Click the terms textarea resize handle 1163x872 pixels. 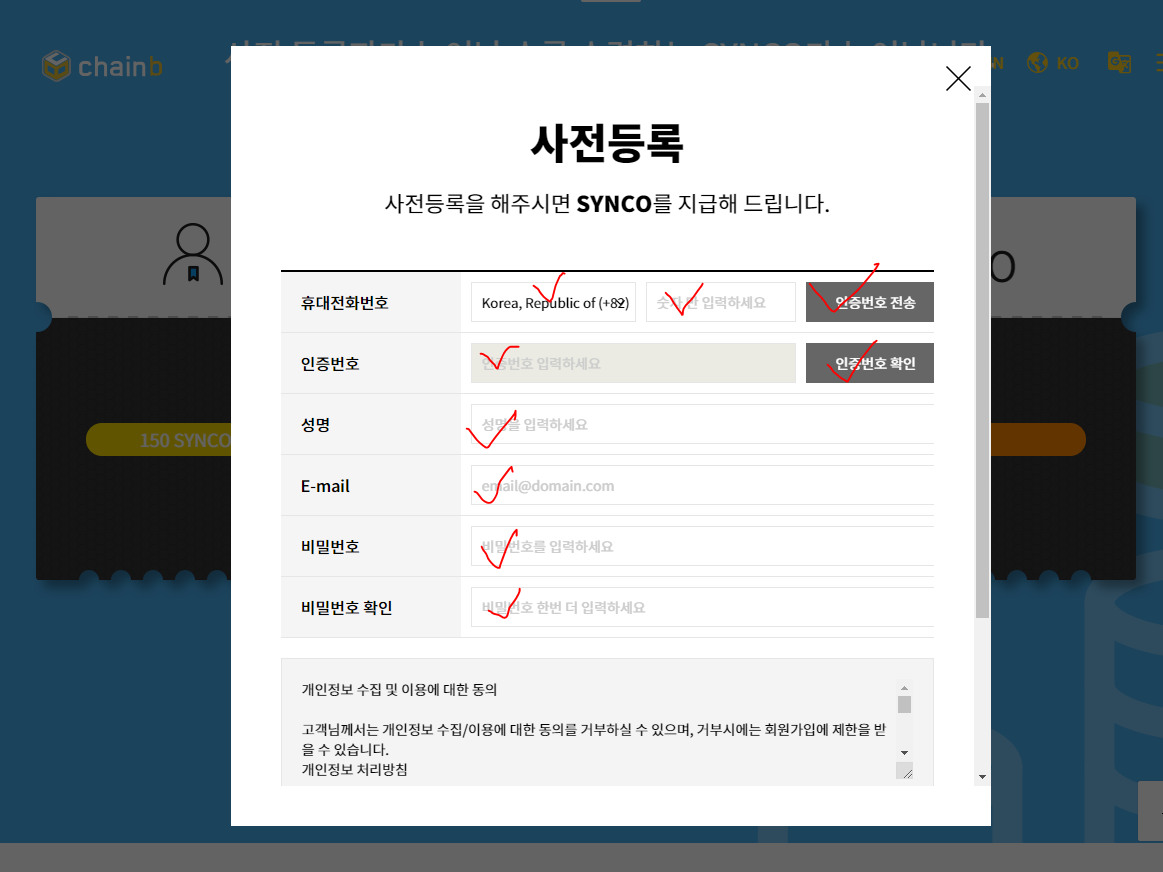click(x=905, y=771)
